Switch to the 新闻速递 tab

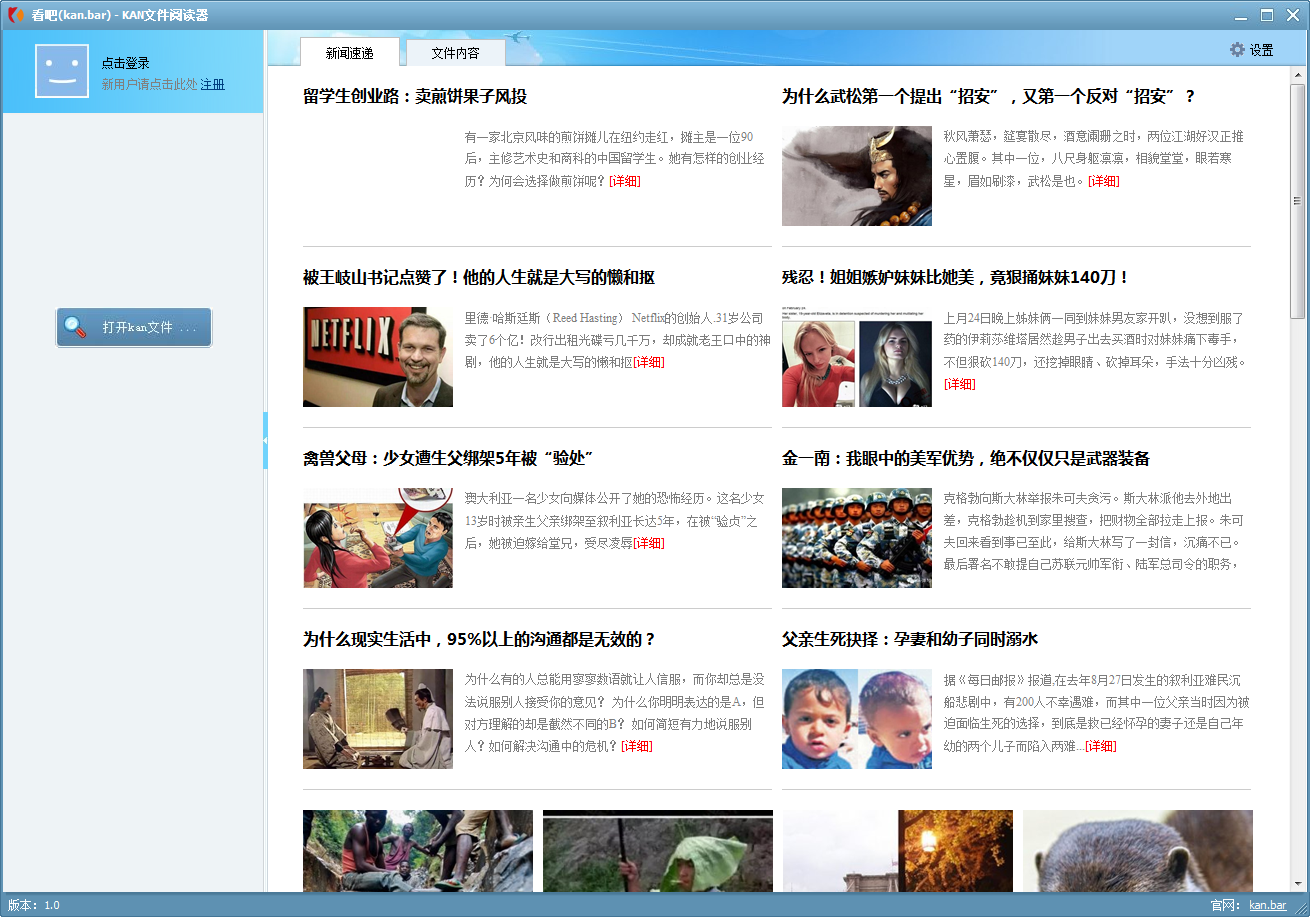349,53
